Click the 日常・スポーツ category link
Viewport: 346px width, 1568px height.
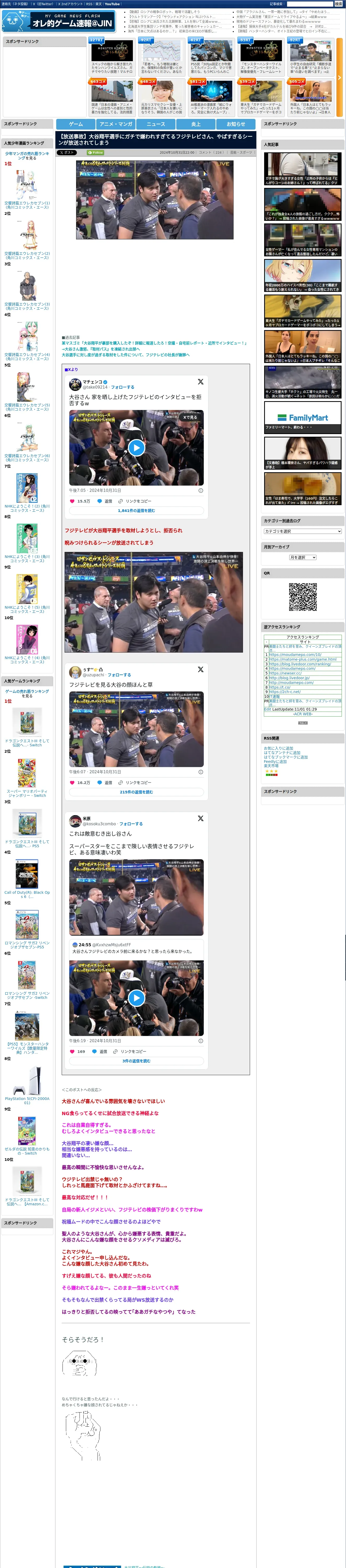pyautogui.click(x=241, y=153)
